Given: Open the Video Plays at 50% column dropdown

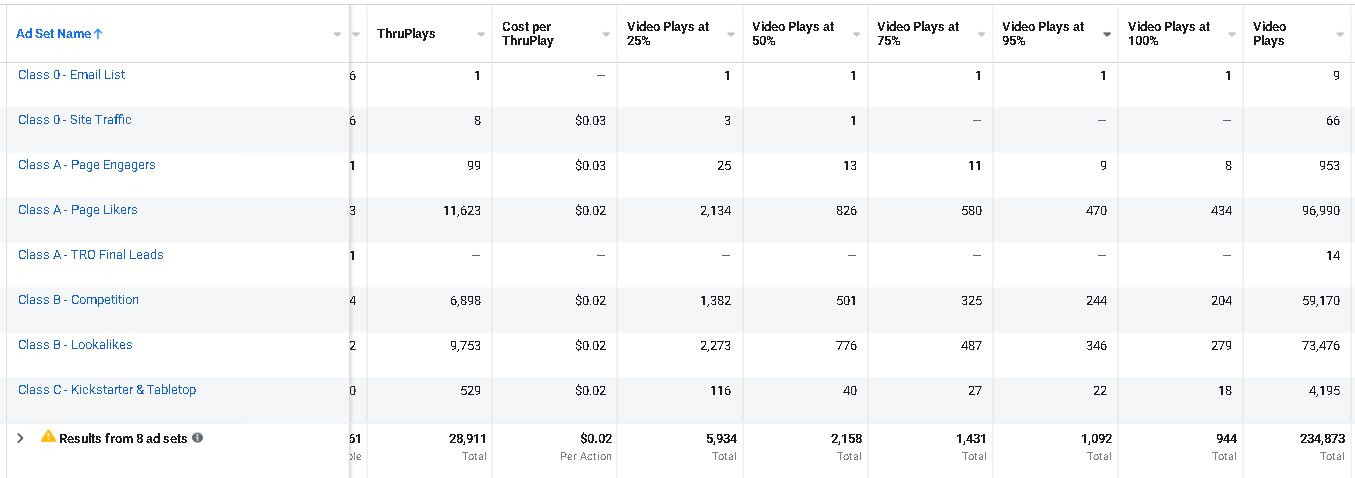Looking at the screenshot, I should [856, 34].
